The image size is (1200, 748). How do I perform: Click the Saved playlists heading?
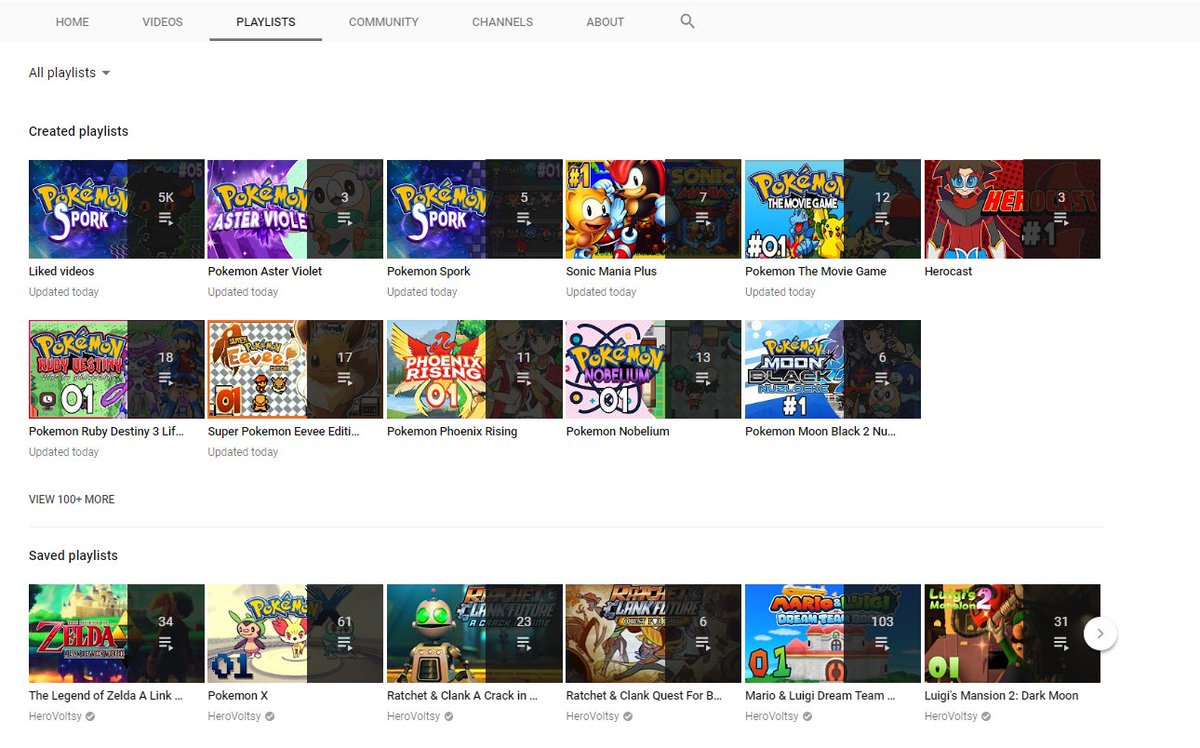point(73,555)
